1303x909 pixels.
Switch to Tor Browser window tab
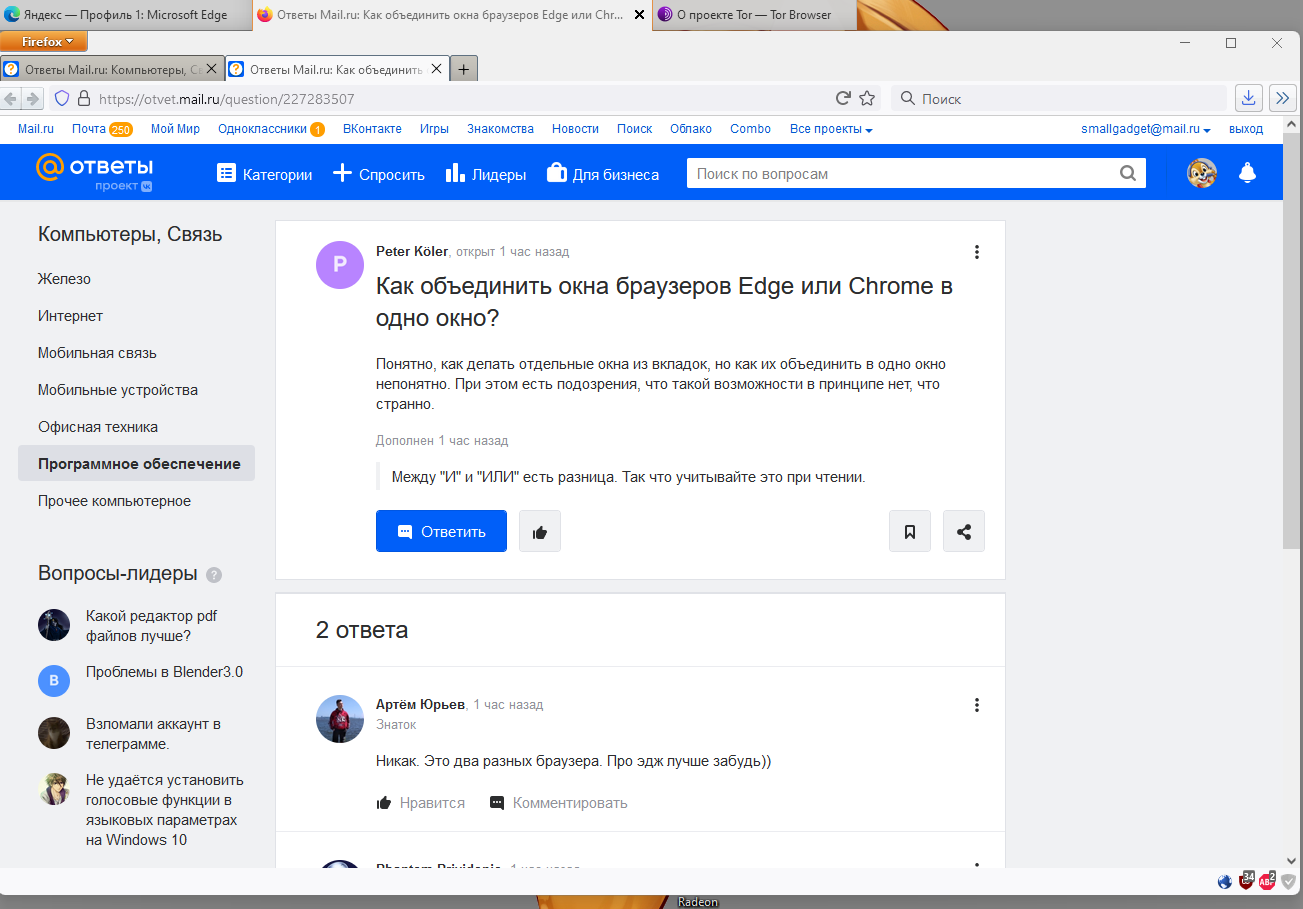[756, 15]
